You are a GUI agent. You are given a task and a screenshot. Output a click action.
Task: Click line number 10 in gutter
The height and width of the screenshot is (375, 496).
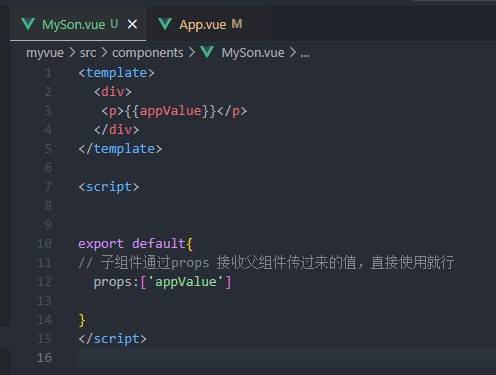coord(44,244)
